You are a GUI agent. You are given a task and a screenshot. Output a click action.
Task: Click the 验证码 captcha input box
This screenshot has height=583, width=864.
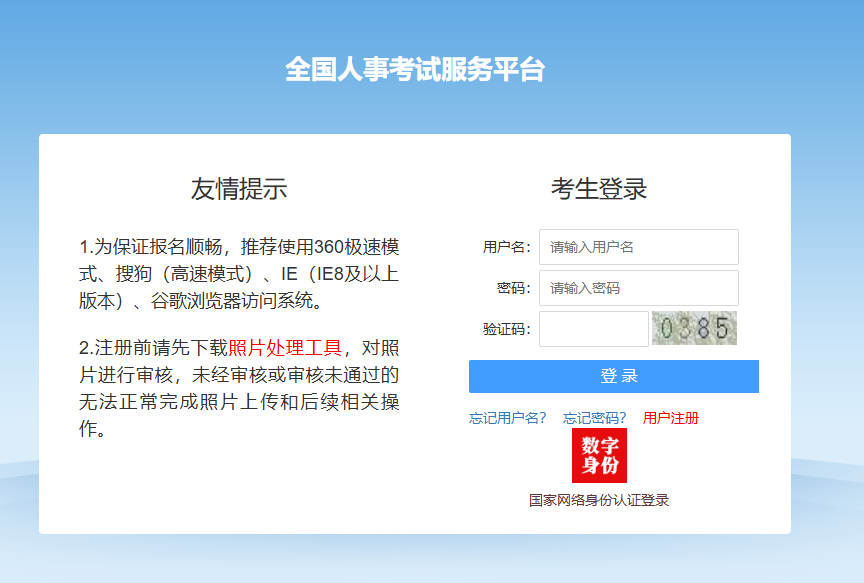click(593, 329)
